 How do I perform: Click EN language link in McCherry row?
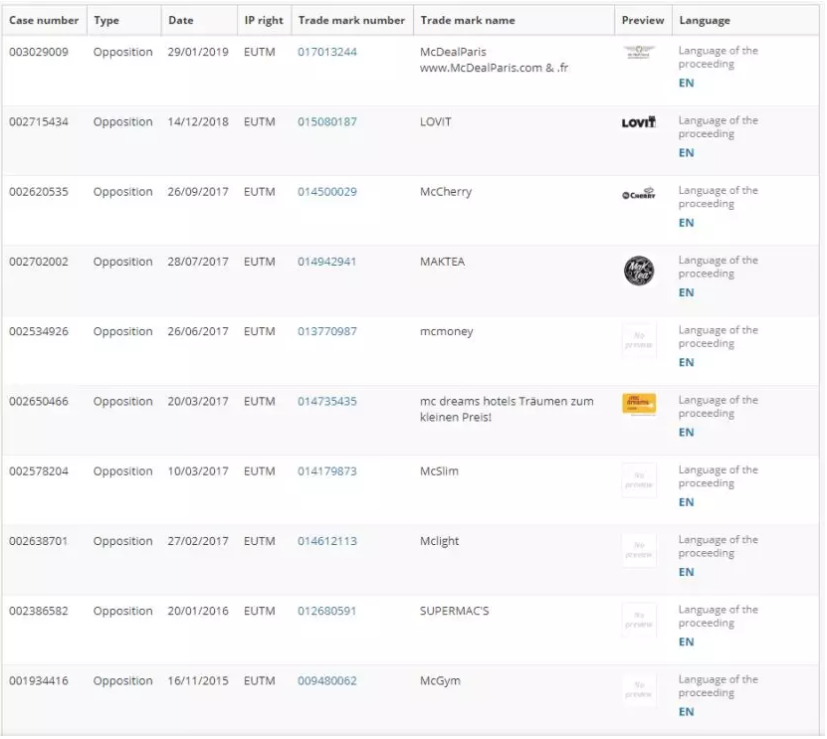pos(686,223)
